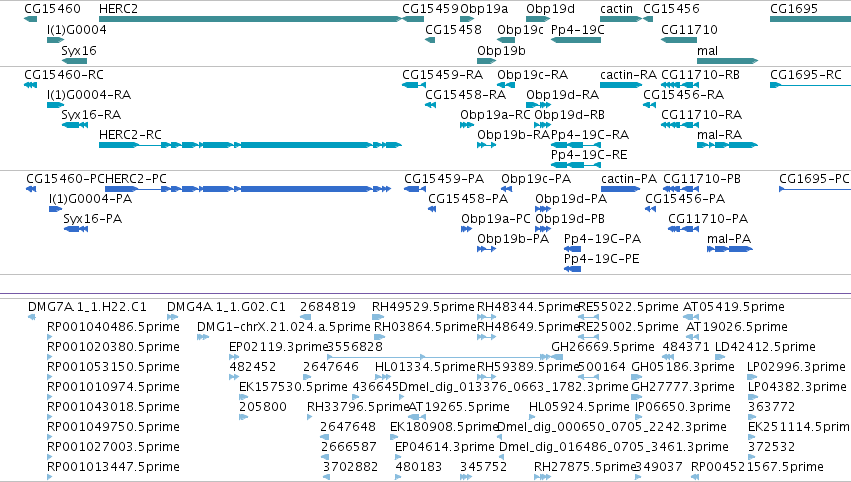Click the DMG4A.1_1.G02.C1 EST entry

click(x=226, y=307)
